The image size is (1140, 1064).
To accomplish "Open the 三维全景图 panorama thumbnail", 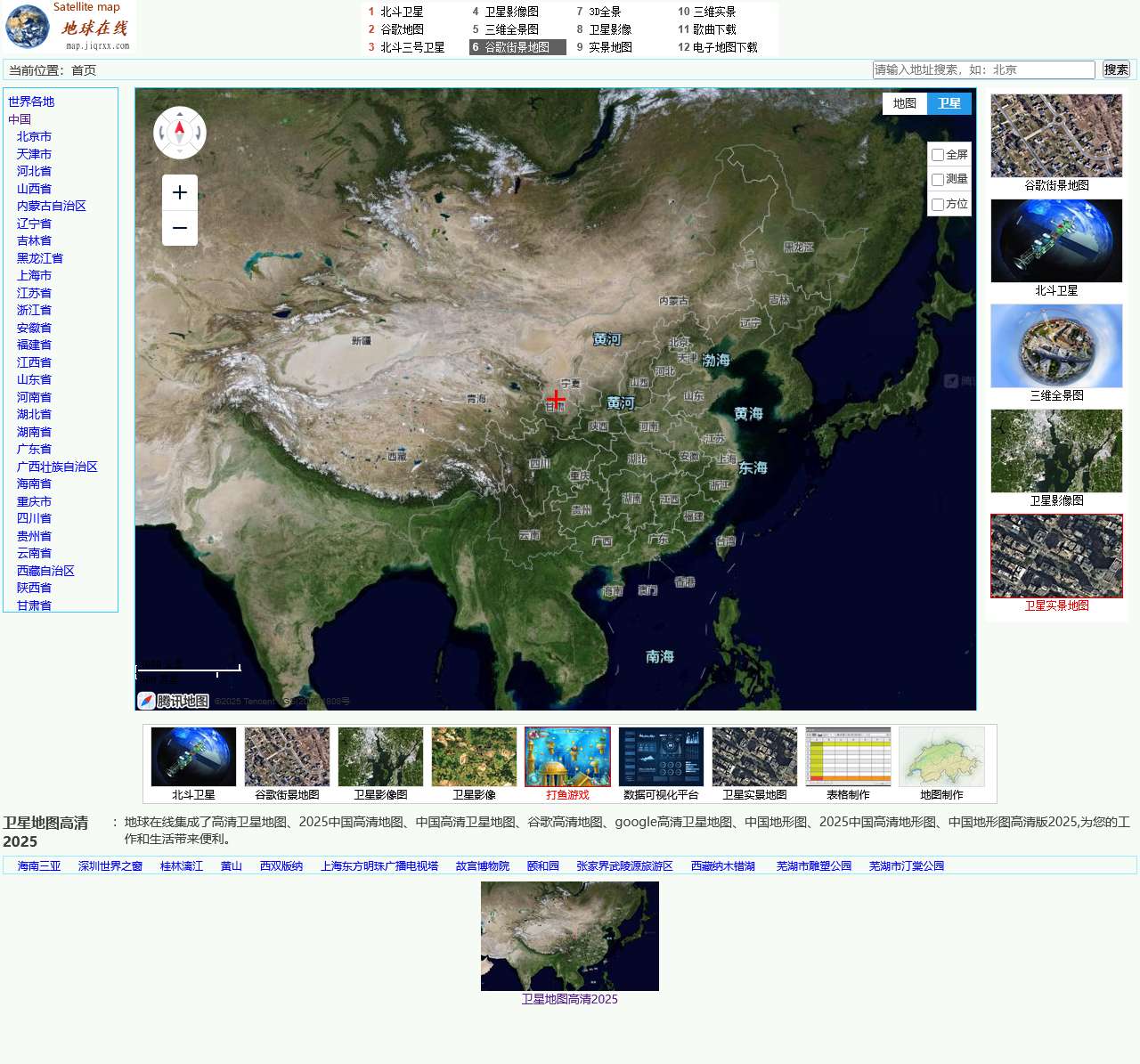I will [x=1055, y=346].
